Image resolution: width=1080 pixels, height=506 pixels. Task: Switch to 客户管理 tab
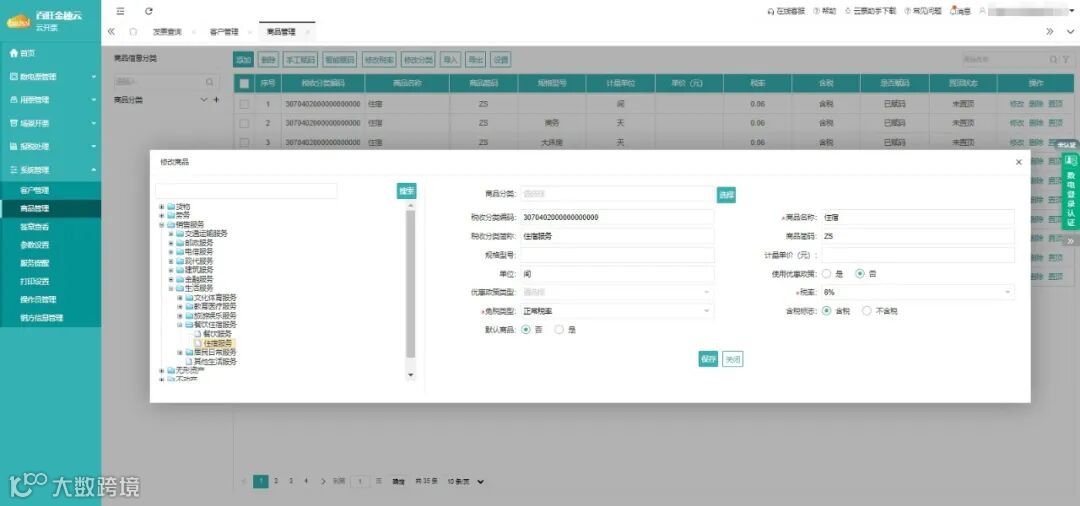click(x=224, y=32)
